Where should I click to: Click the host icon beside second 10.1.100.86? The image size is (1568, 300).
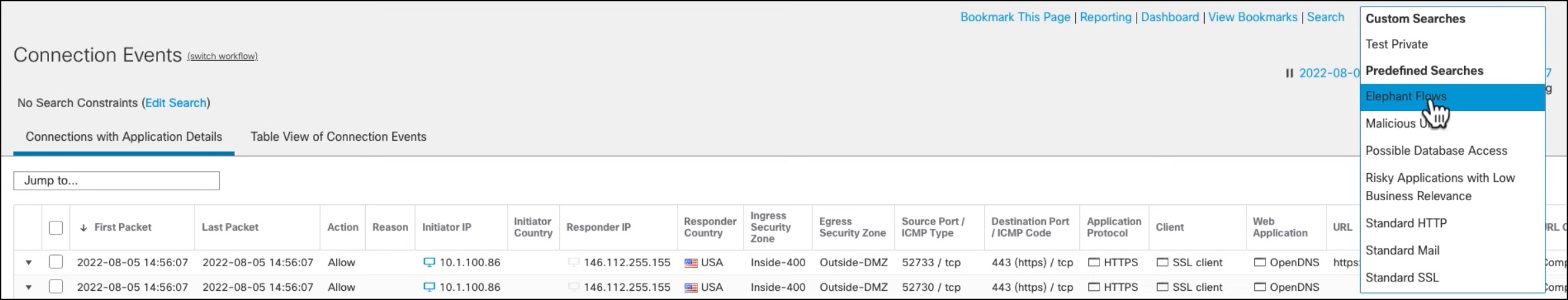pyautogui.click(x=429, y=287)
